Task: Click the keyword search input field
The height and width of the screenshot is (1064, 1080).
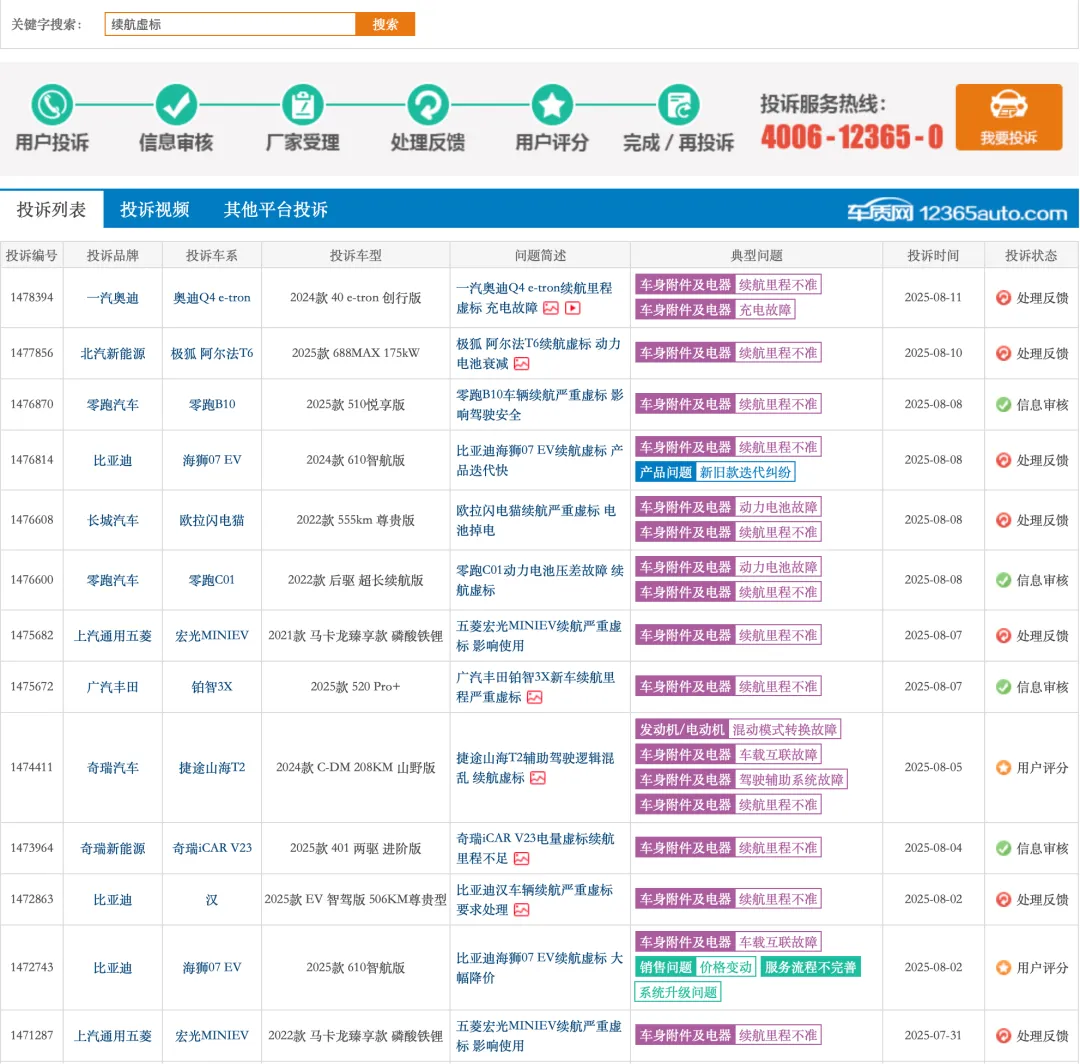Action: 230,24
